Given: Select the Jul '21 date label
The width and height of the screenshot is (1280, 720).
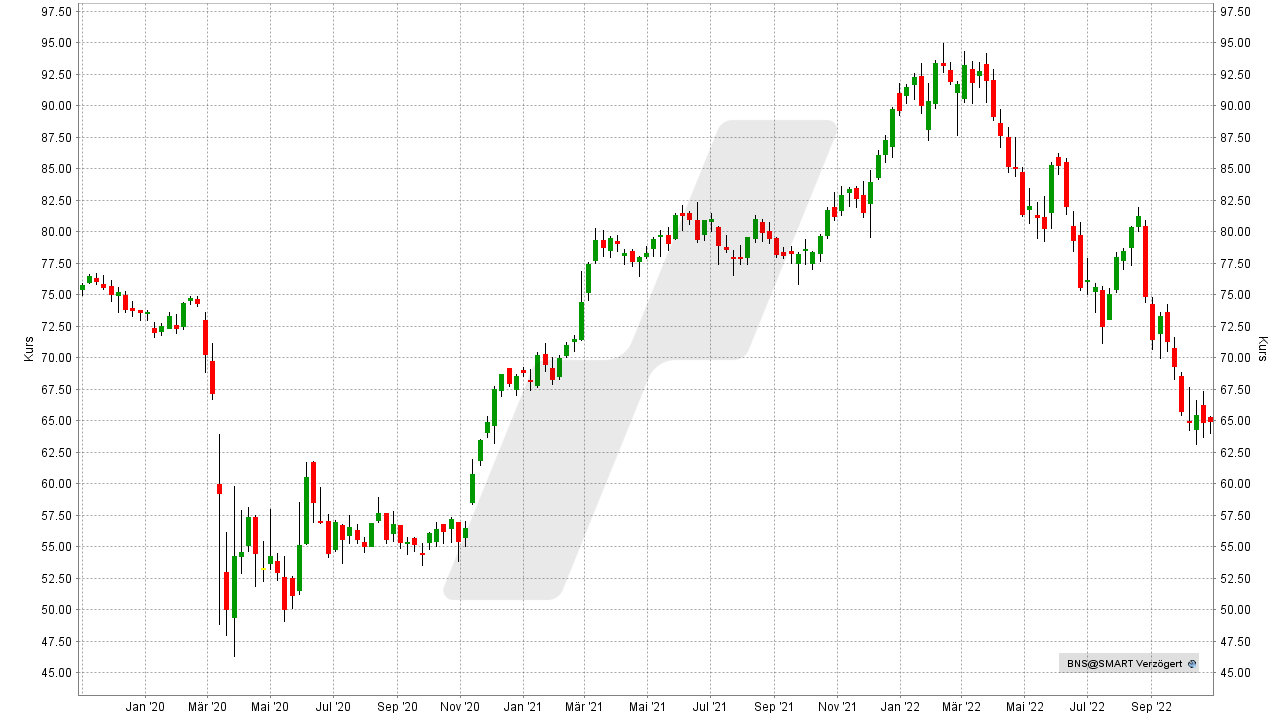Looking at the screenshot, I should (710, 707).
